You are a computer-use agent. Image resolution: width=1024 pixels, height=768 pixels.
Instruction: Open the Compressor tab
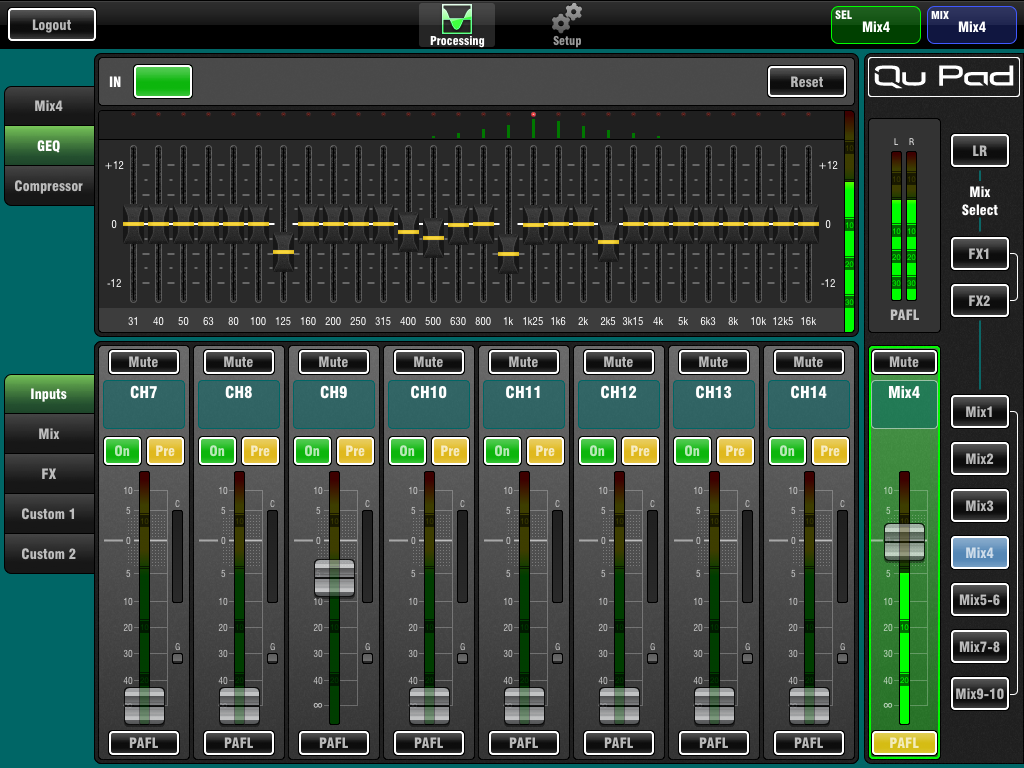coord(49,186)
